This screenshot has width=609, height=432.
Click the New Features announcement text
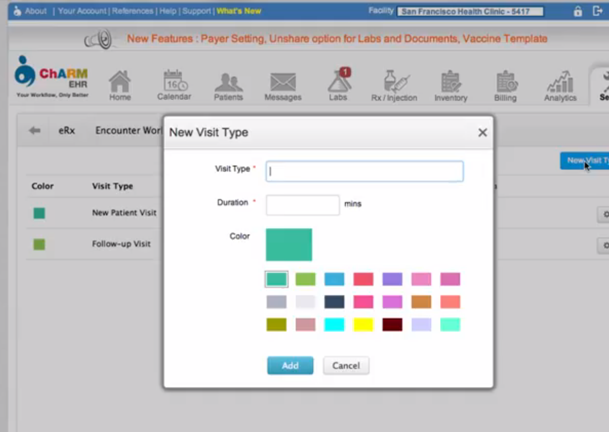click(x=337, y=39)
